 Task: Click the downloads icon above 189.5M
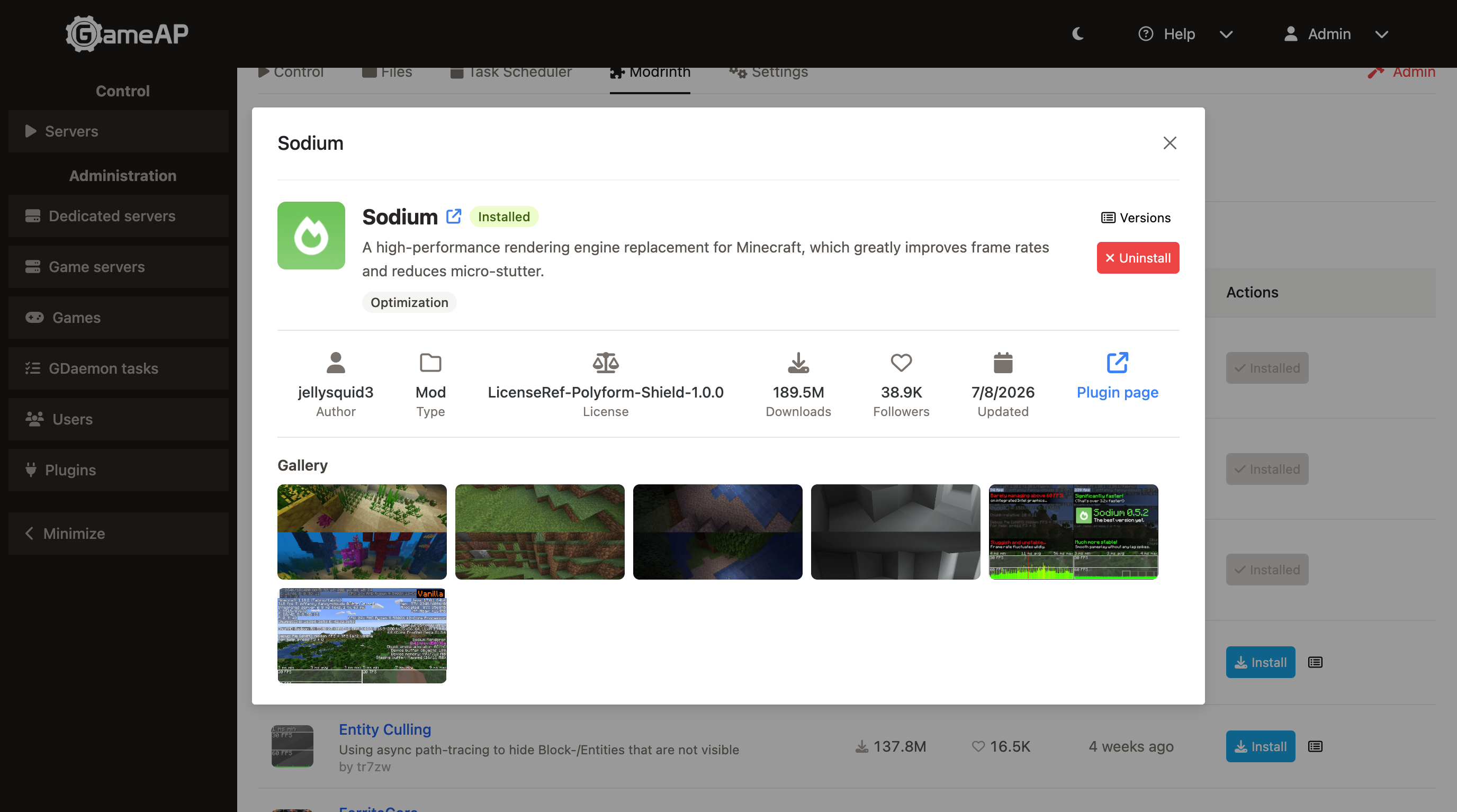798,363
